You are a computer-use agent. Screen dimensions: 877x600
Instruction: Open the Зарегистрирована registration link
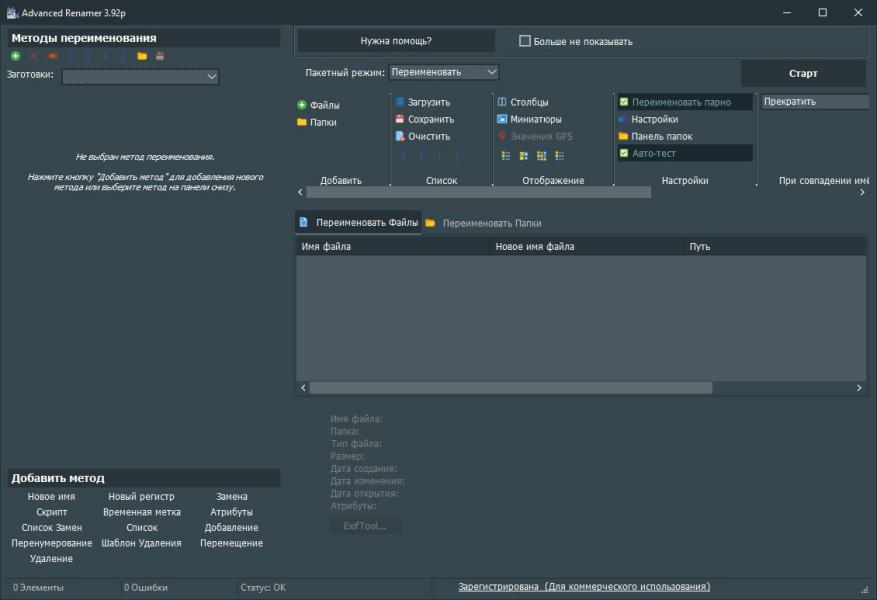pyautogui.click(x=584, y=587)
